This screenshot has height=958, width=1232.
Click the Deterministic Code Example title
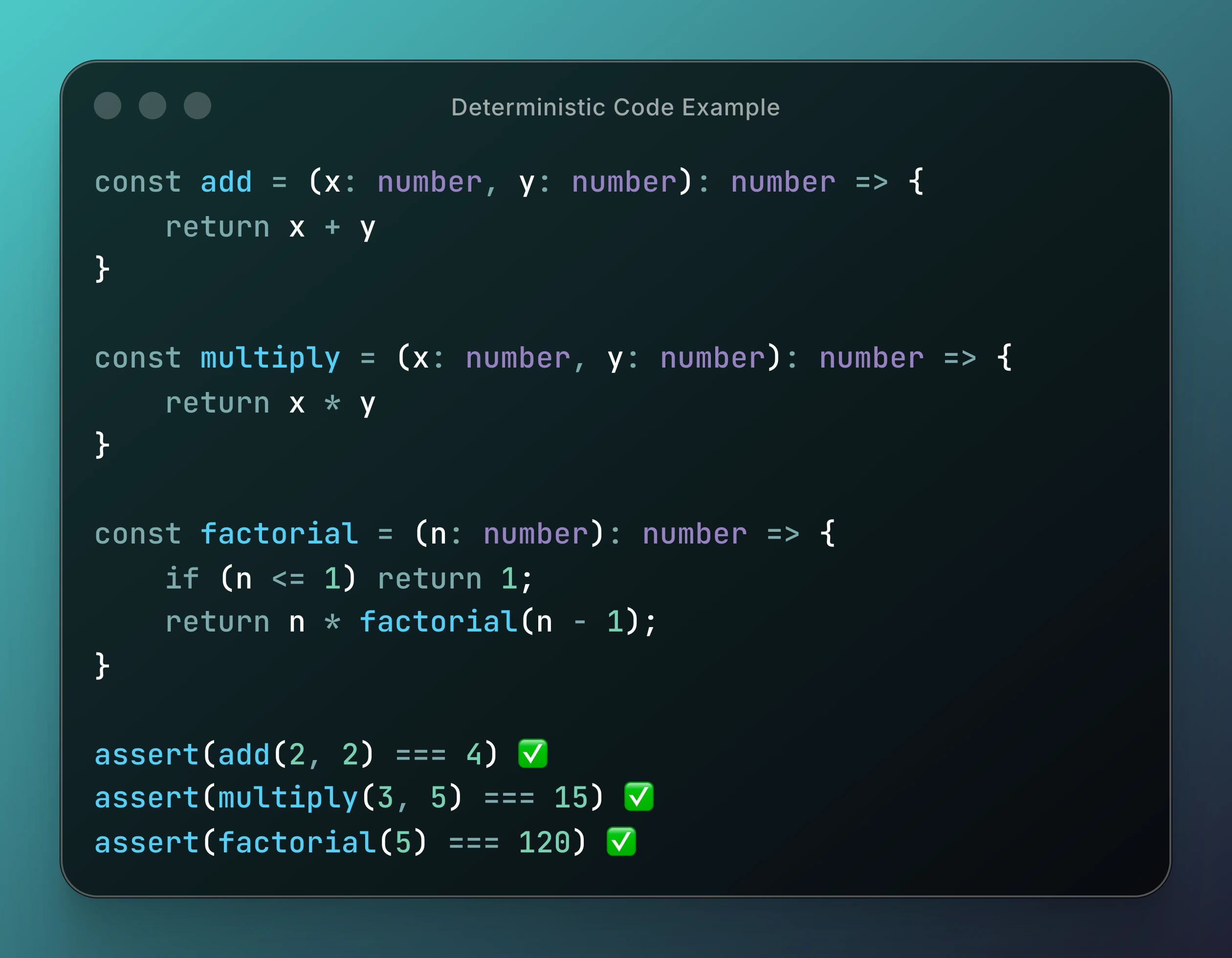click(x=616, y=107)
